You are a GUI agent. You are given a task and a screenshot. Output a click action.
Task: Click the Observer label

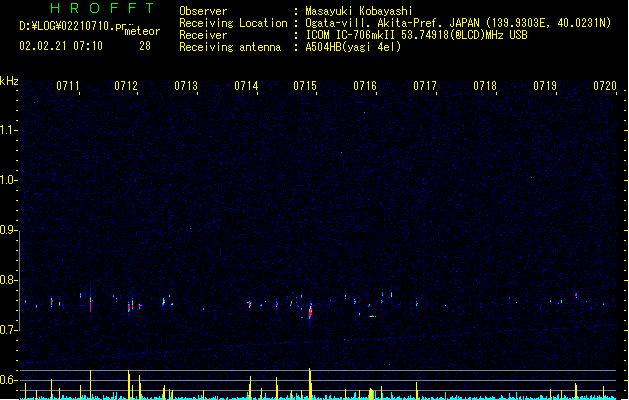[203, 11]
